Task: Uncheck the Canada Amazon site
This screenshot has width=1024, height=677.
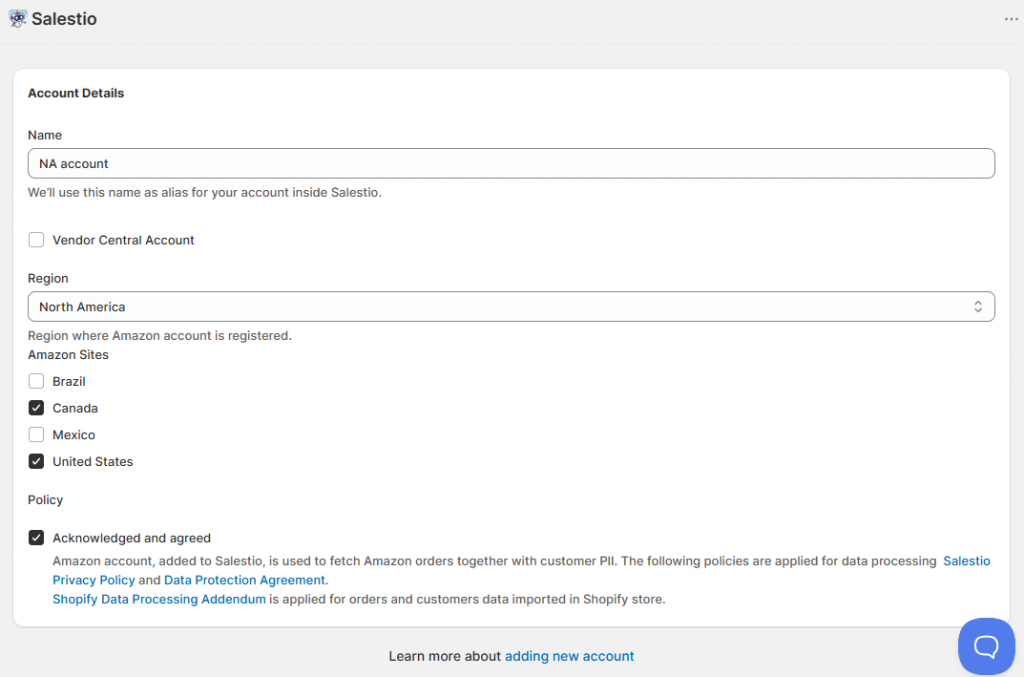Action: click(37, 408)
